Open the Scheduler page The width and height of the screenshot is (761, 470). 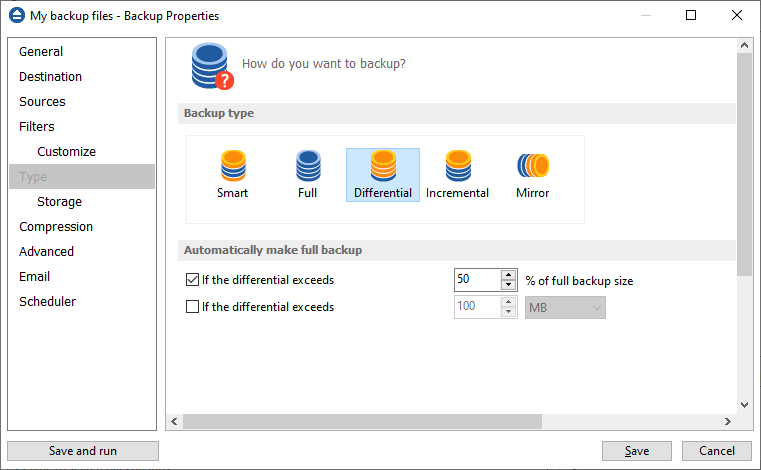click(82, 302)
